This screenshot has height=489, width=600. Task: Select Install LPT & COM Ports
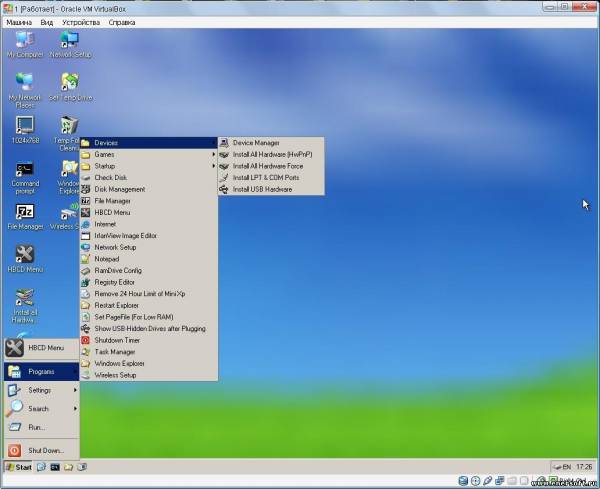coord(271,178)
